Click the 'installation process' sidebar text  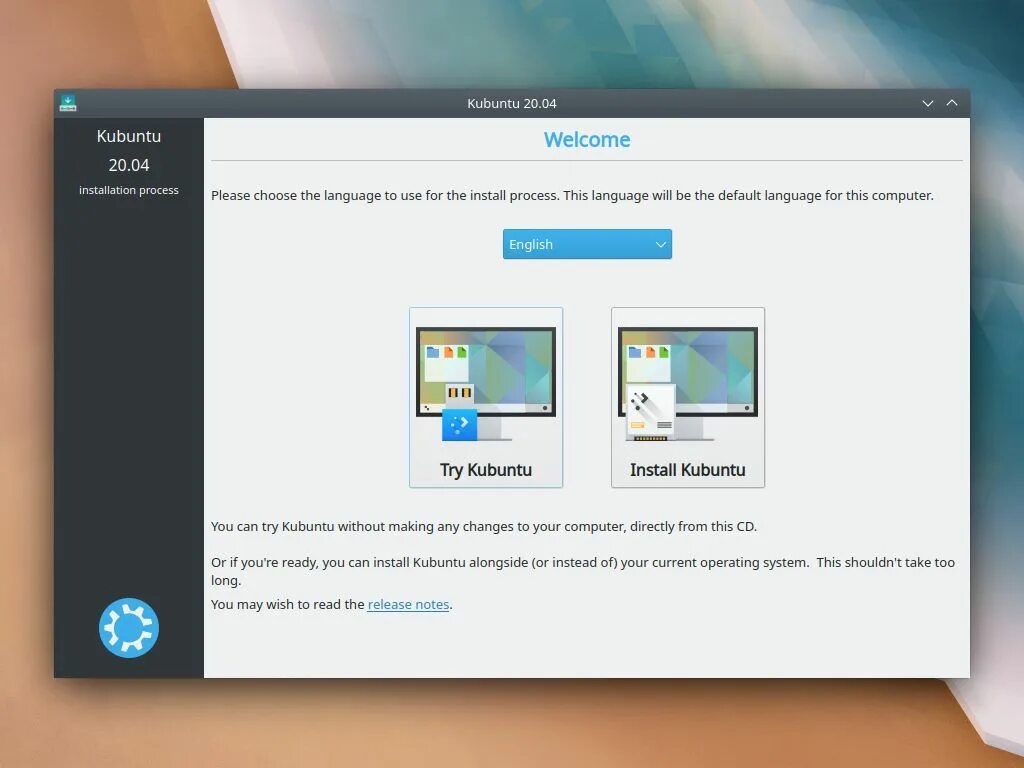point(129,190)
